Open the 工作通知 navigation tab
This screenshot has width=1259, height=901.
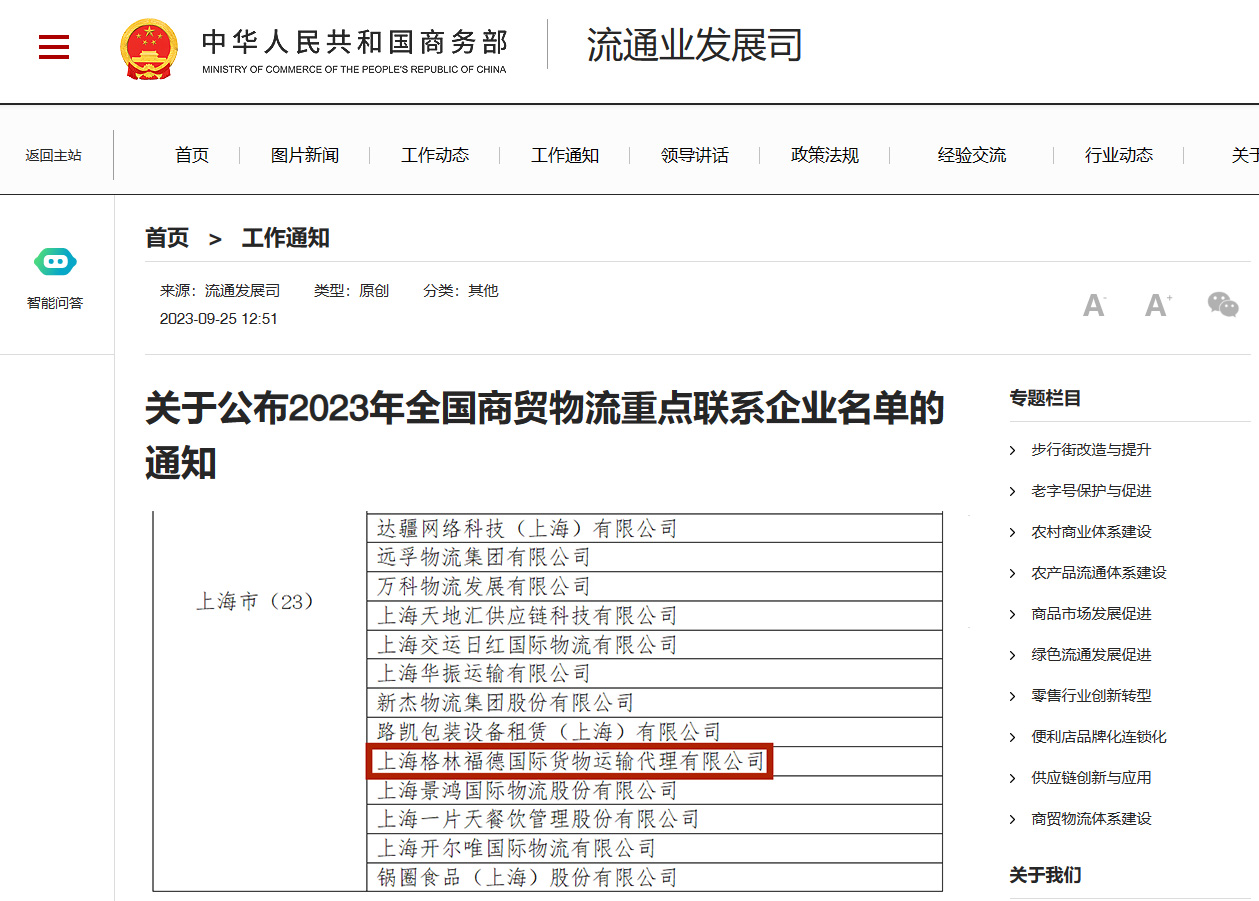565,155
